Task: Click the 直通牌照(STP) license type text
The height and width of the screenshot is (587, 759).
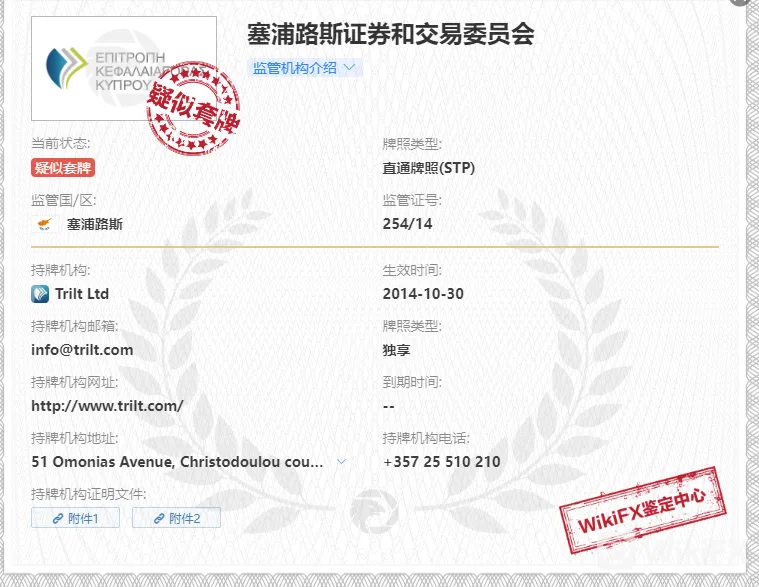Action: (428, 168)
